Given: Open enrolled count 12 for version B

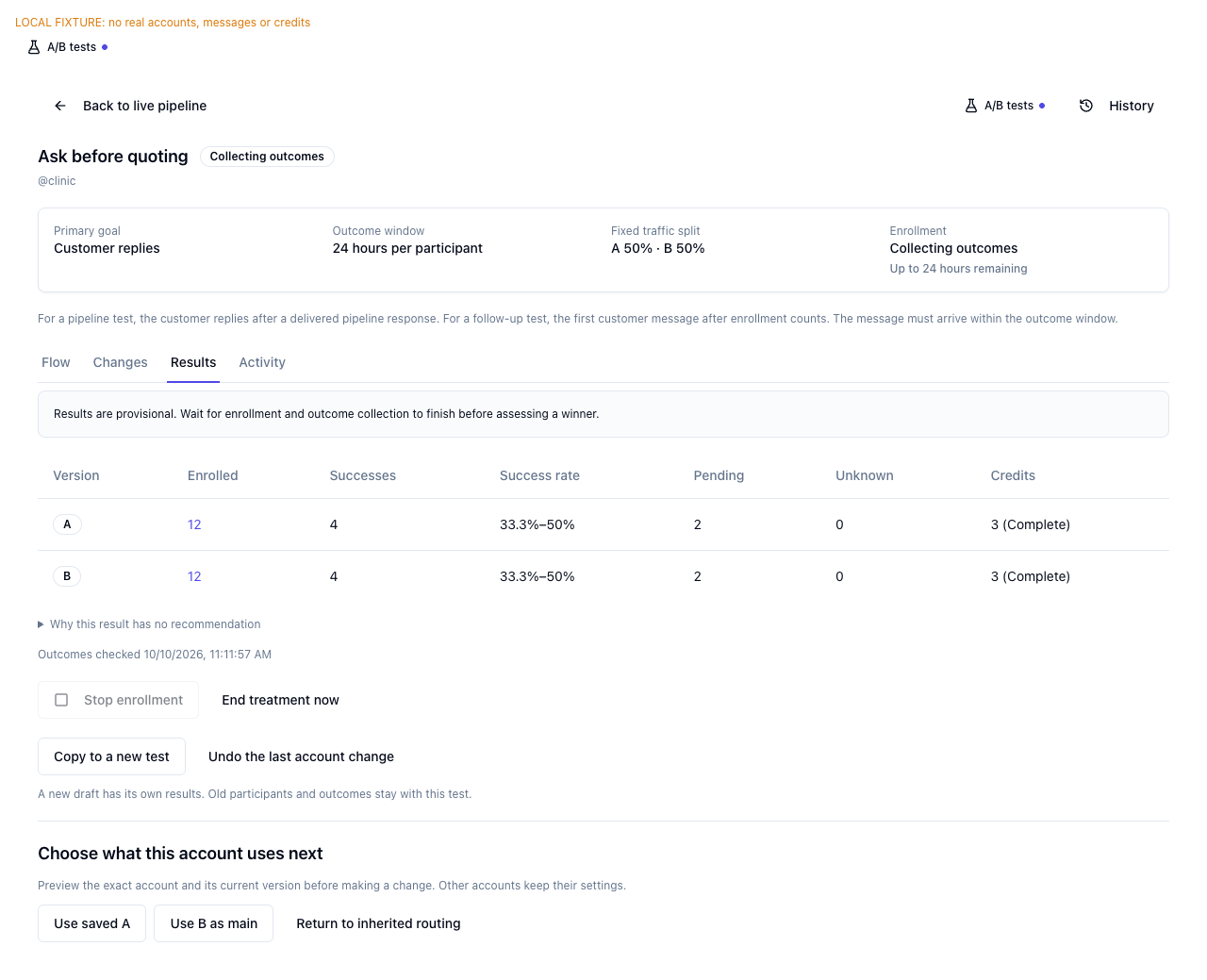Looking at the screenshot, I should [194, 576].
